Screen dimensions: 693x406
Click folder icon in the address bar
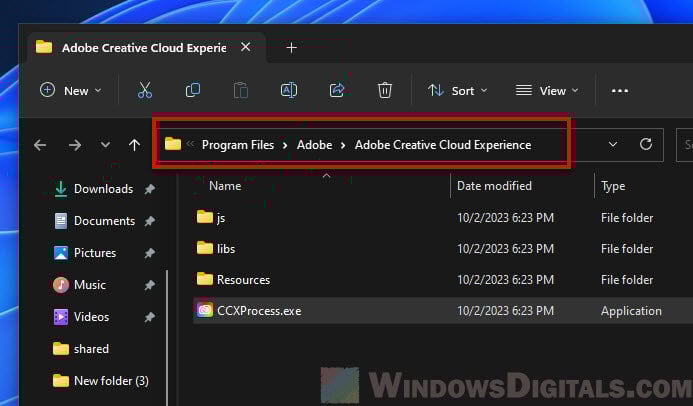pos(173,144)
